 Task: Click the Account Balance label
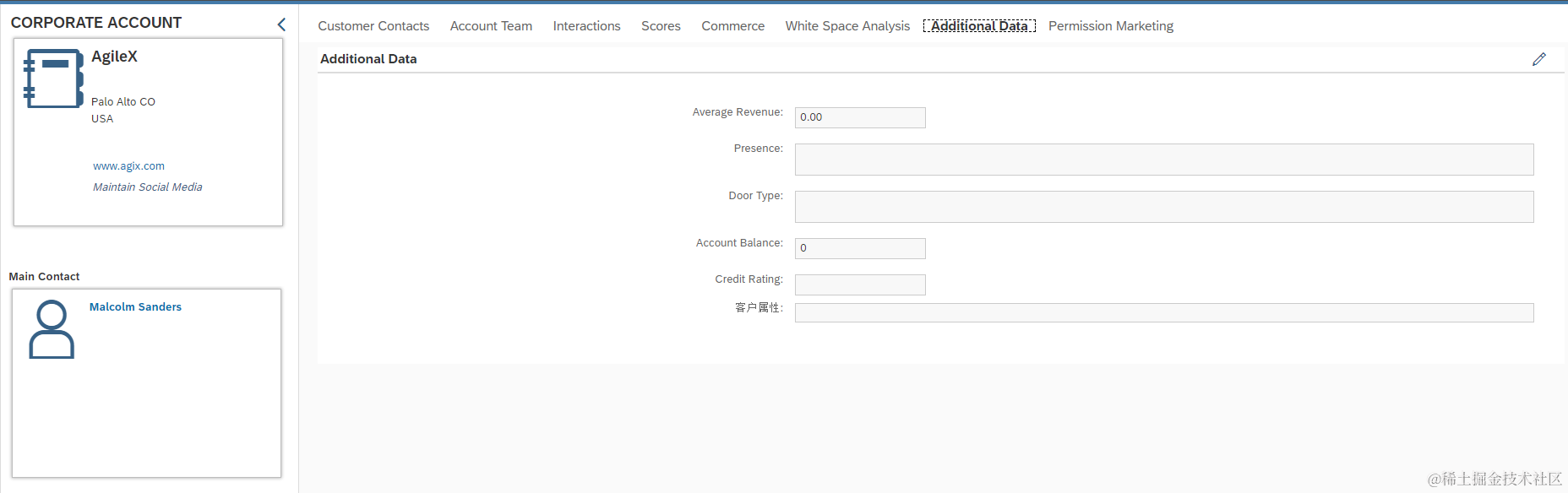[x=739, y=243]
